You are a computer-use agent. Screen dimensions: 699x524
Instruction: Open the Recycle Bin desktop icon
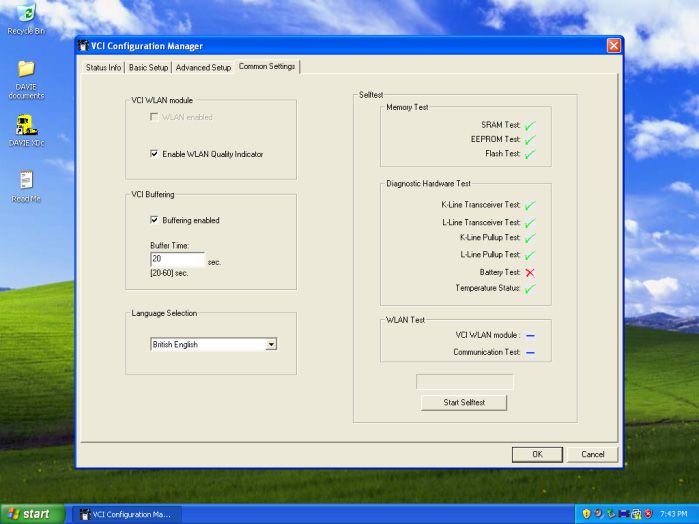[25, 14]
